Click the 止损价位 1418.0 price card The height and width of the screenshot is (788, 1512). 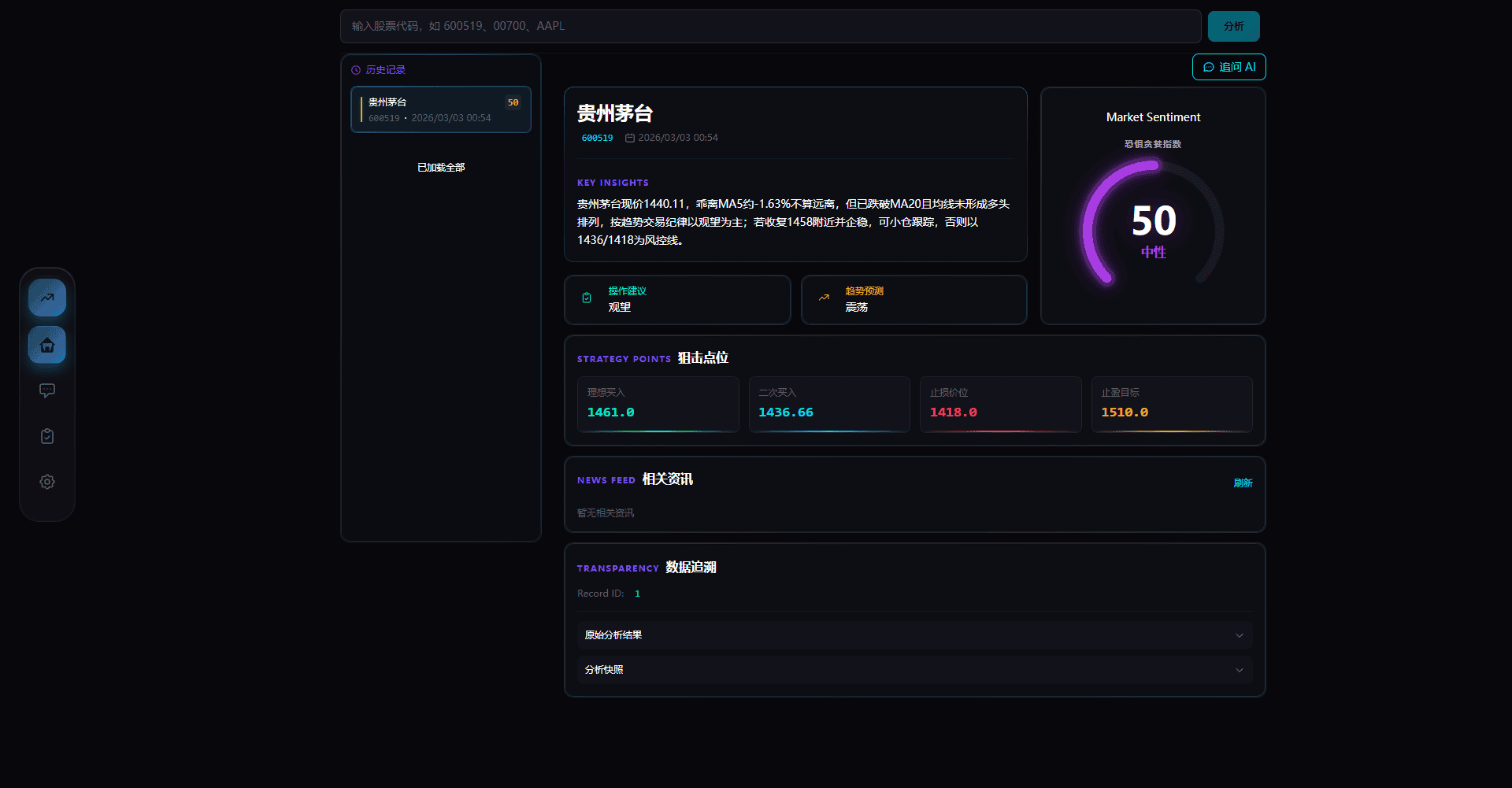coord(1000,404)
